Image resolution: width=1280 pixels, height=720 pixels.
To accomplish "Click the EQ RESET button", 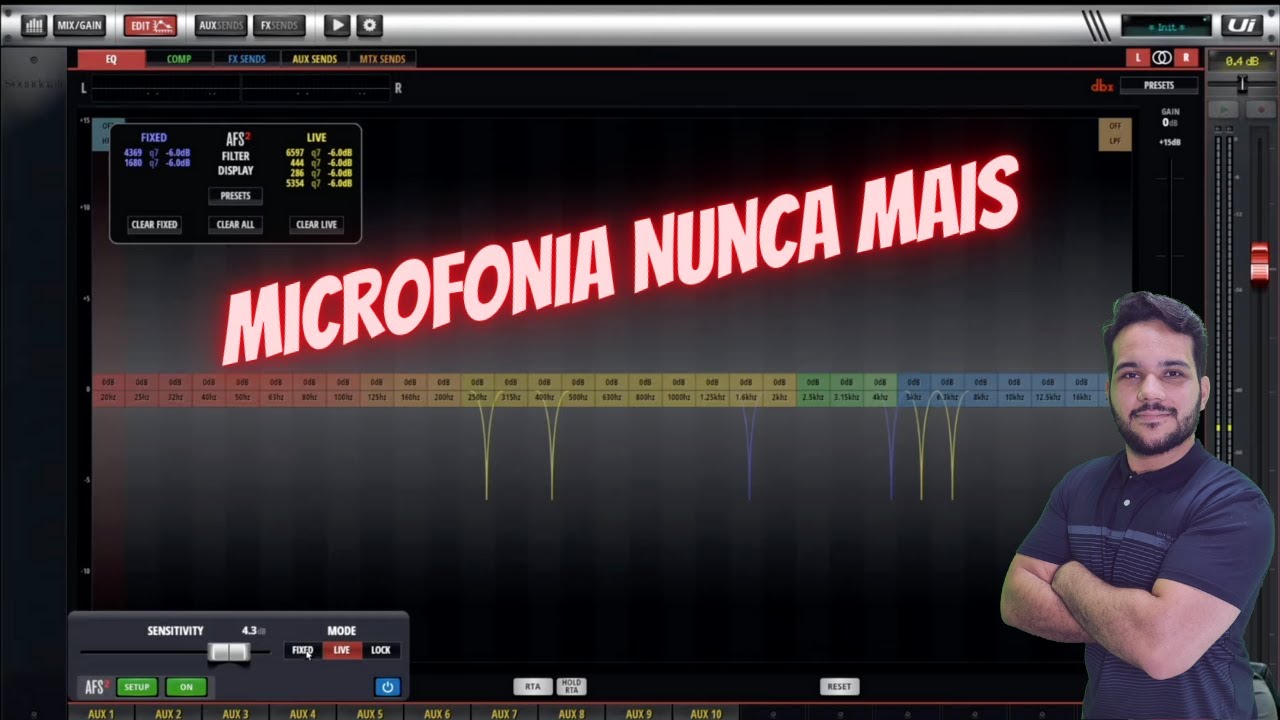I will pyautogui.click(x=839, y=687).
